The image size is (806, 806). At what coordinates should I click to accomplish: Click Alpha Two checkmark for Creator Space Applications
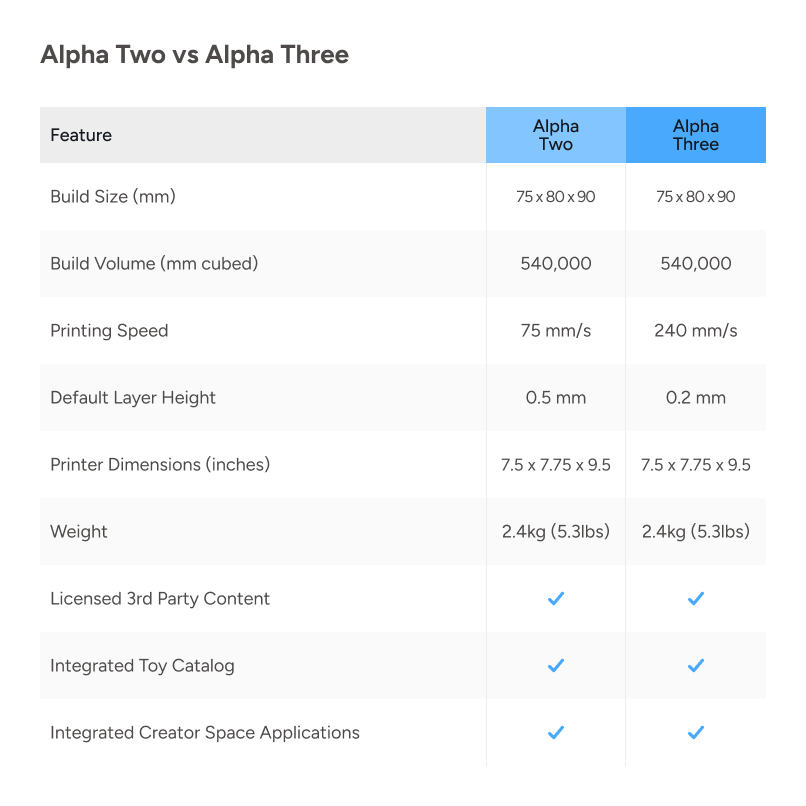click(x=556, y=732)
